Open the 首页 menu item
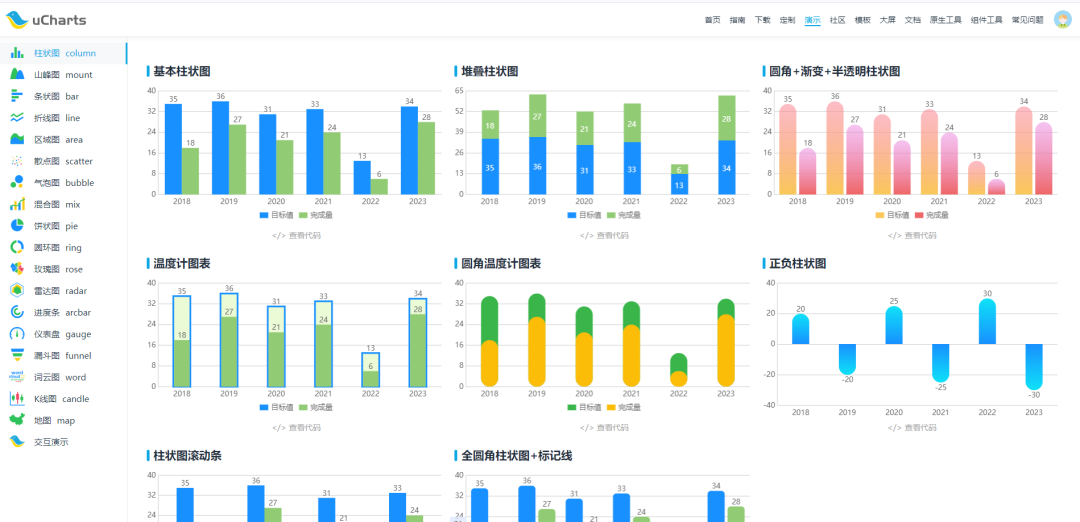Image resolution: width=1080 pixels, height=522 pixels. coord(712,20)
